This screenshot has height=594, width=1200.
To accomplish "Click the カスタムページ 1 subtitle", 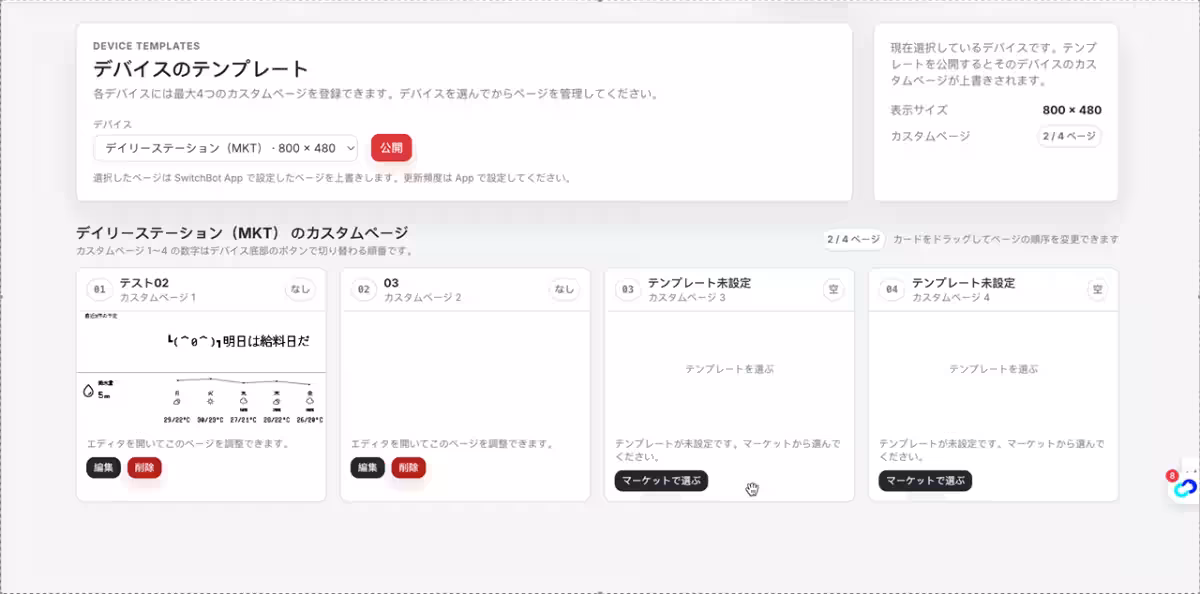I will pos(158,298).
